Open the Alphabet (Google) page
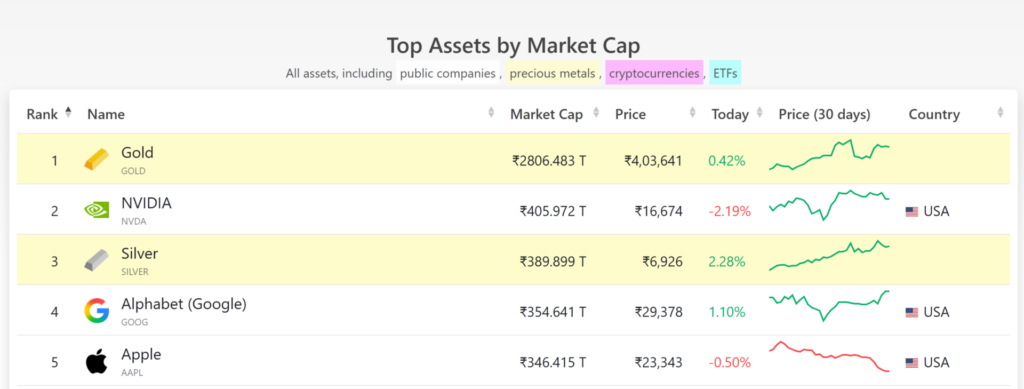 pos(184,304)
